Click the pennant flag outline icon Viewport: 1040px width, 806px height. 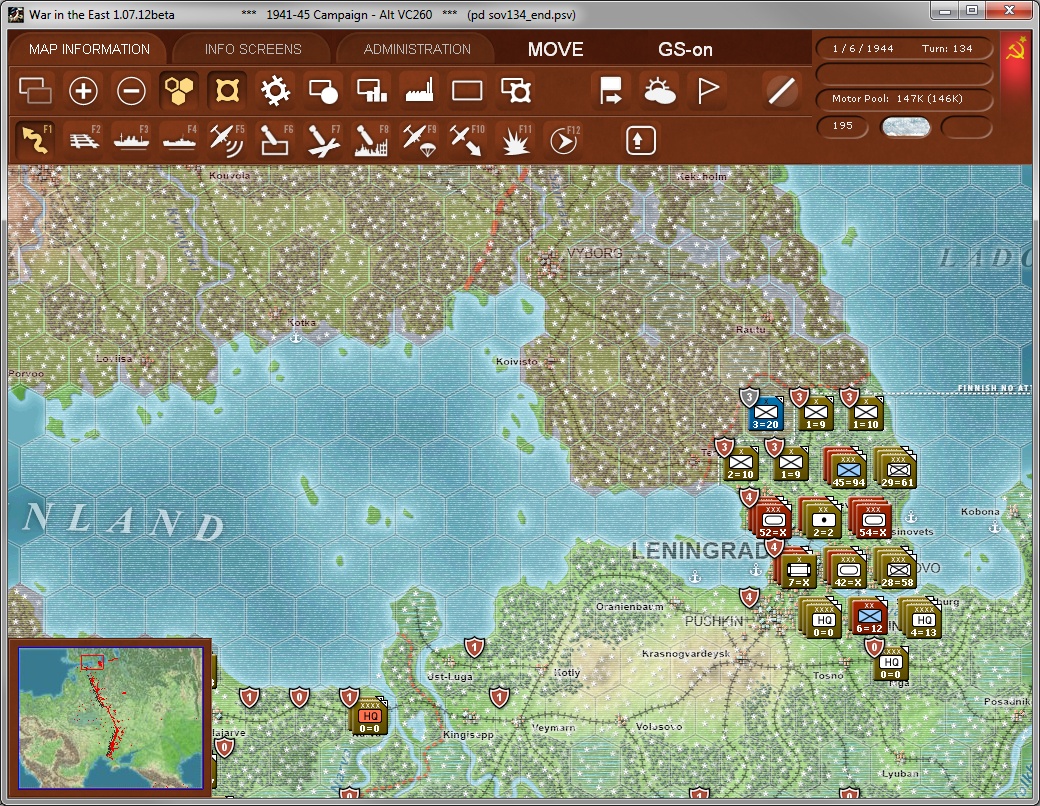[708, 91]
